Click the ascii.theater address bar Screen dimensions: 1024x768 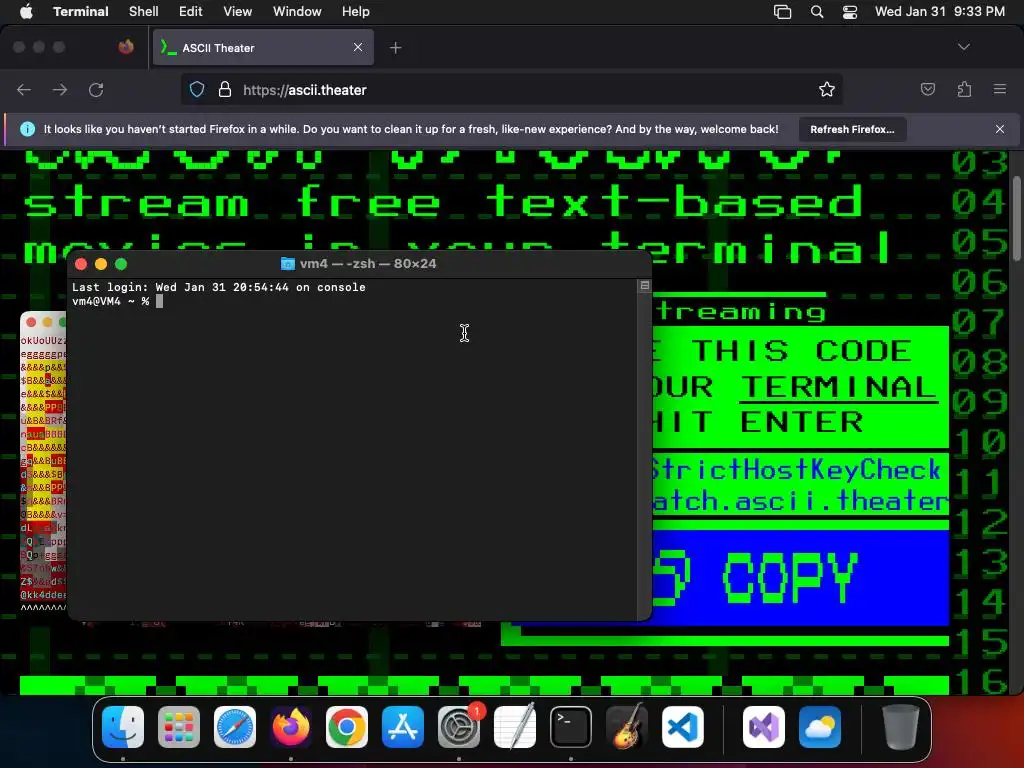pyautogui.click(x=511, y=89)
